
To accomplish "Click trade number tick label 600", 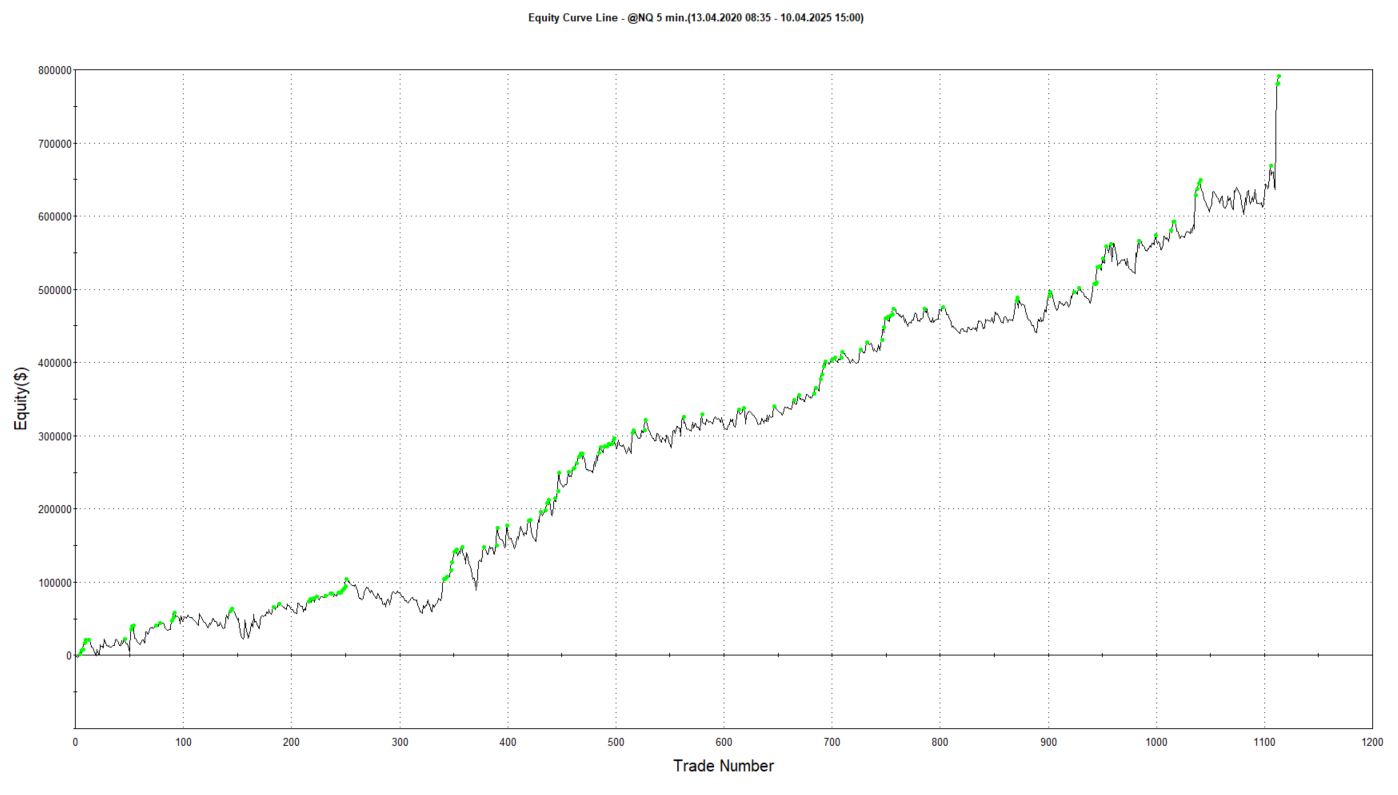I will pyautogui.click(x=723, y=743).
